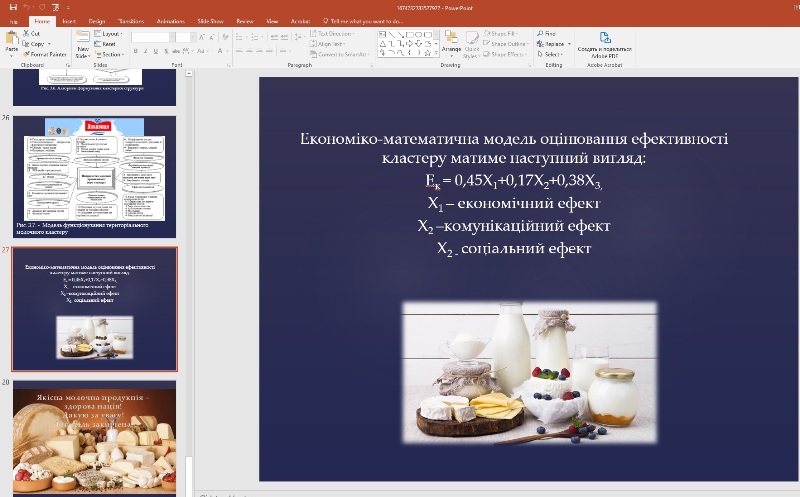Open the Select dropdown in Editing

(x=549, y=54)
